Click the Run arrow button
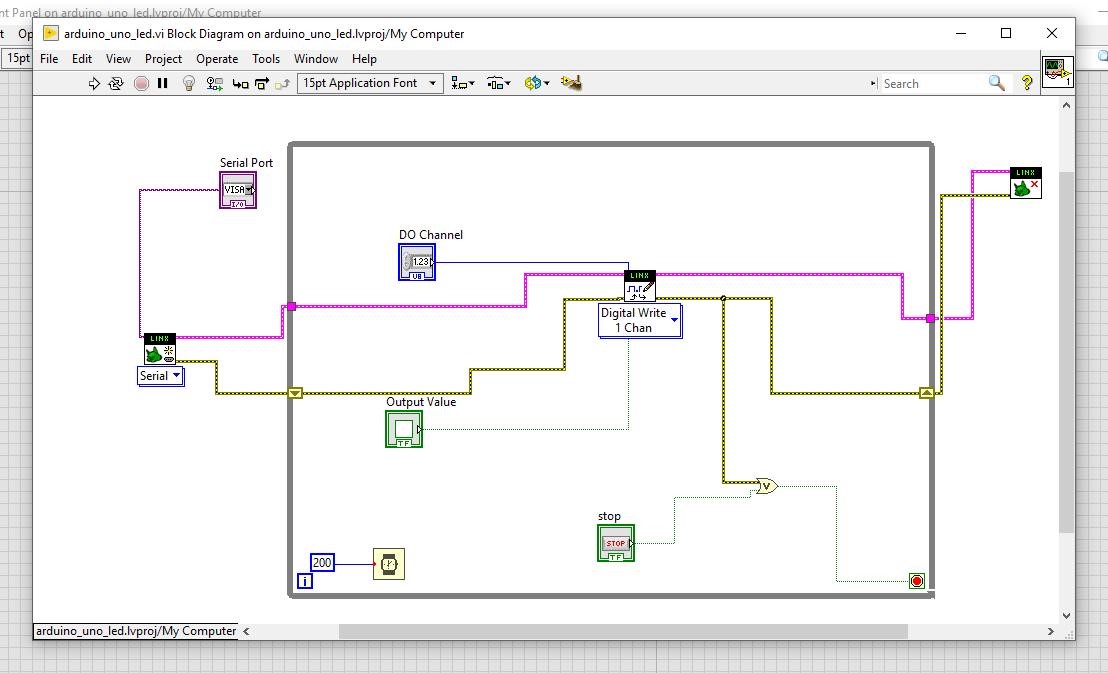 pyautogui.click(x=94, y=84)
